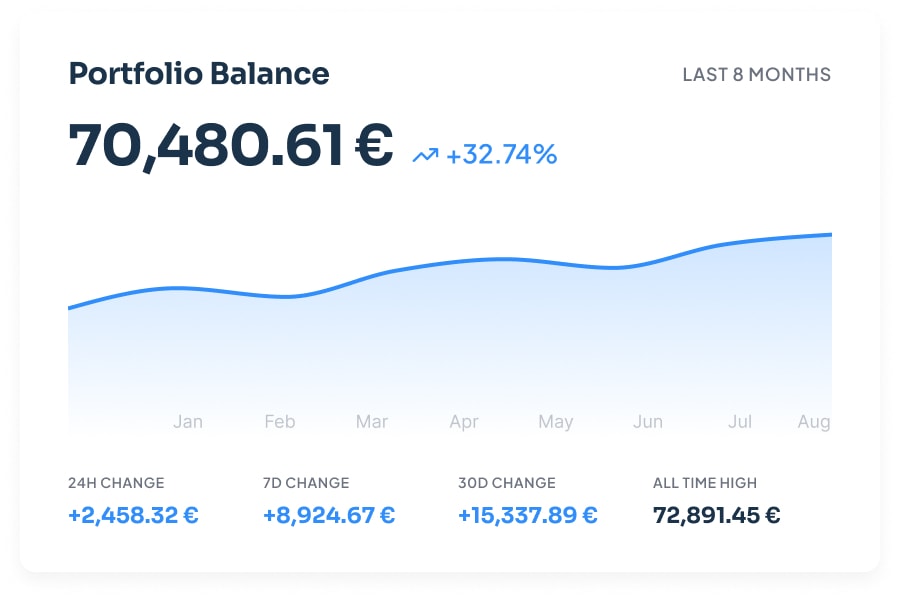The height and width of the screenshot is (600, 900).
Task: Open the 7D CHANGE stat
Action: click(x=306, y=483)
